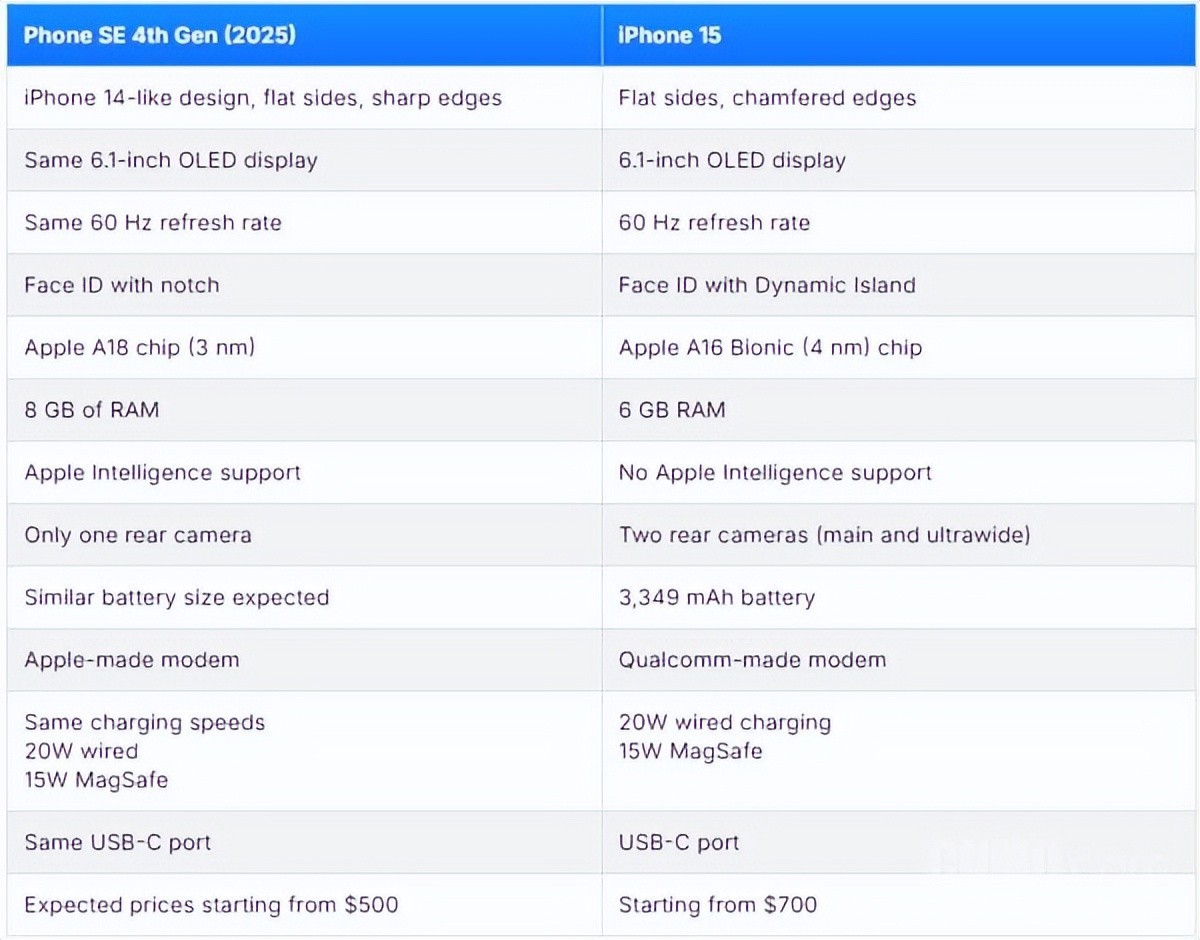Select the "Same 6.1-inch OLED display" cell
1200x940 pixels.
(x=171, y=160)
